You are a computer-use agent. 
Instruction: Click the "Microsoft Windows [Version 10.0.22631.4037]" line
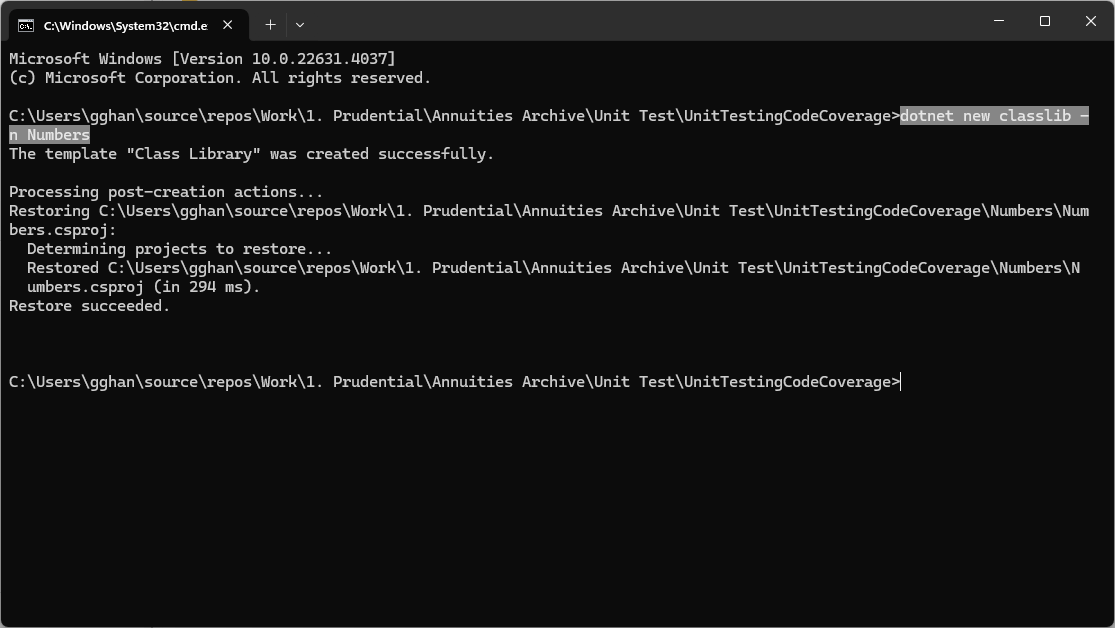202,58
